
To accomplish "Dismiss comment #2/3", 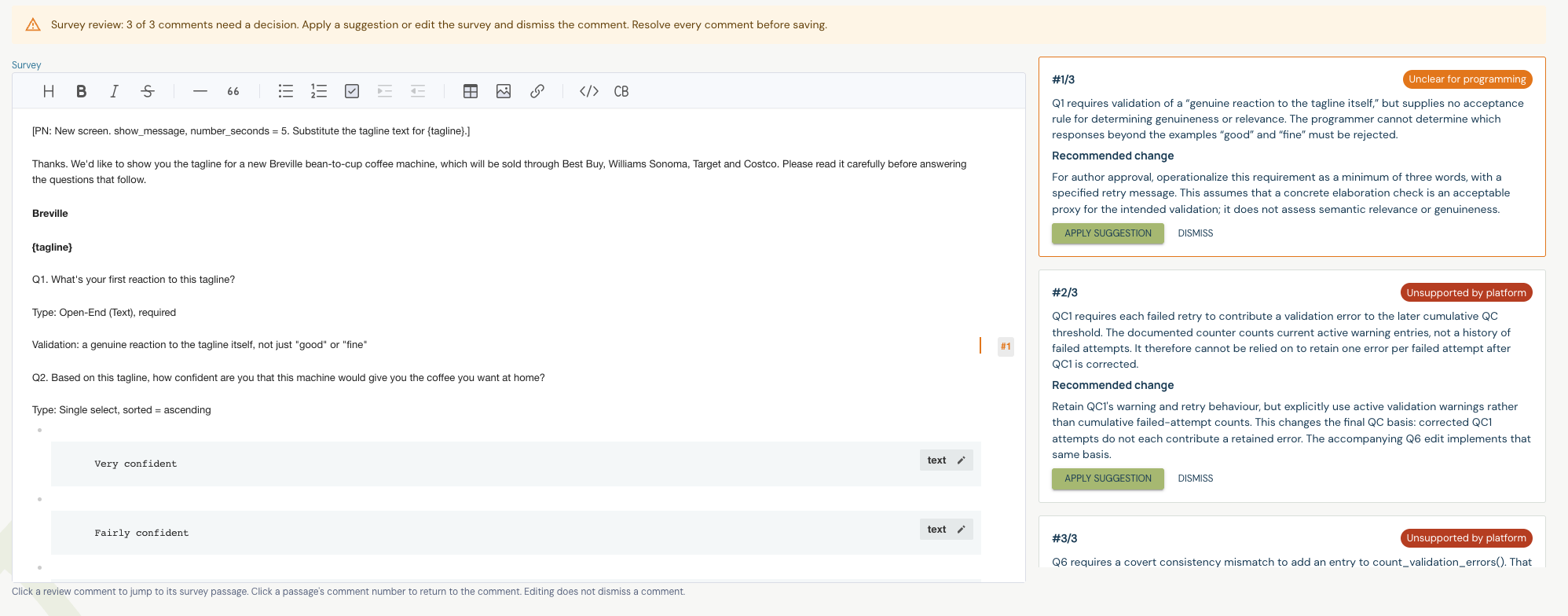I will pyautogui.click(x=1196, y=478).
